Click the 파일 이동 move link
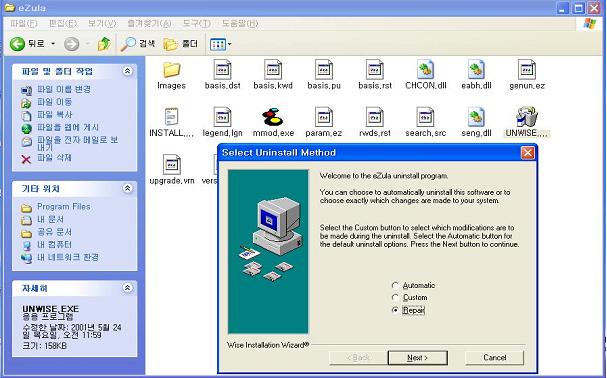 55,102
